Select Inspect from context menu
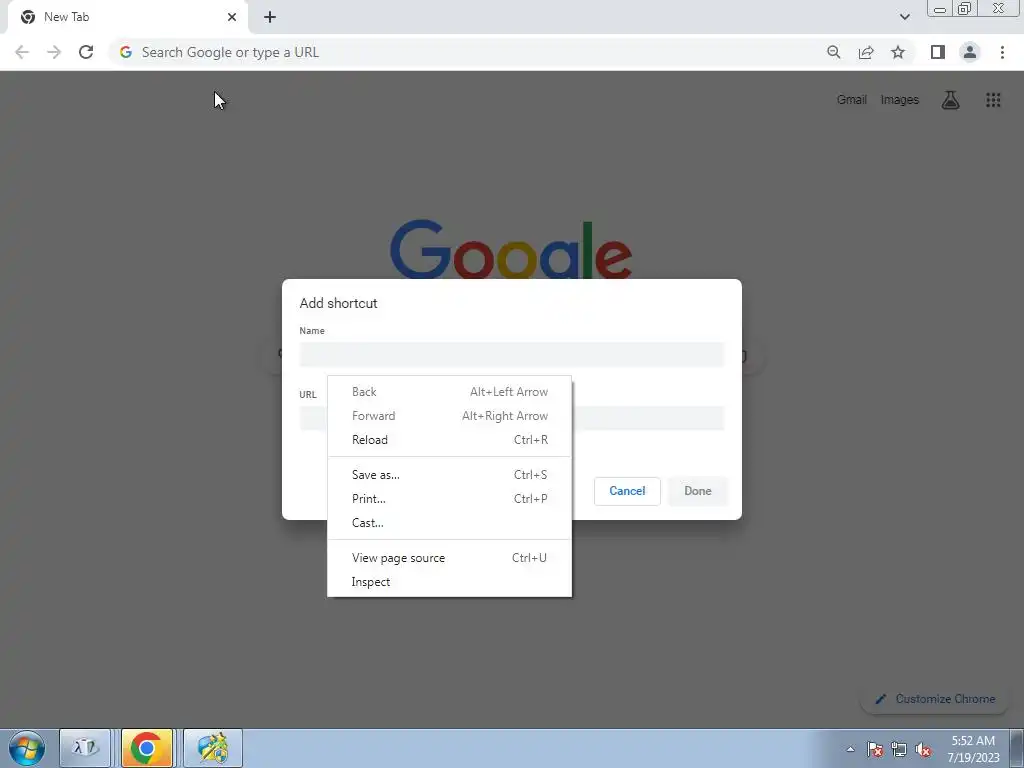Viewport: 1024px width, 768px height. [x=449, y=582]
